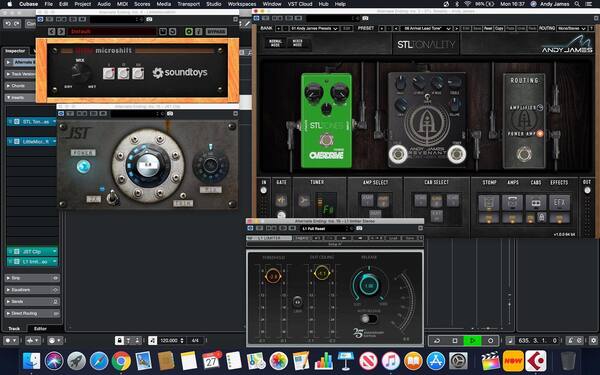Image resolution: width=600 pixels, height=375 pixels.
Task: Click the Cubase redo arrow icon
Action: pyautogui.click(x=16, y=24)
